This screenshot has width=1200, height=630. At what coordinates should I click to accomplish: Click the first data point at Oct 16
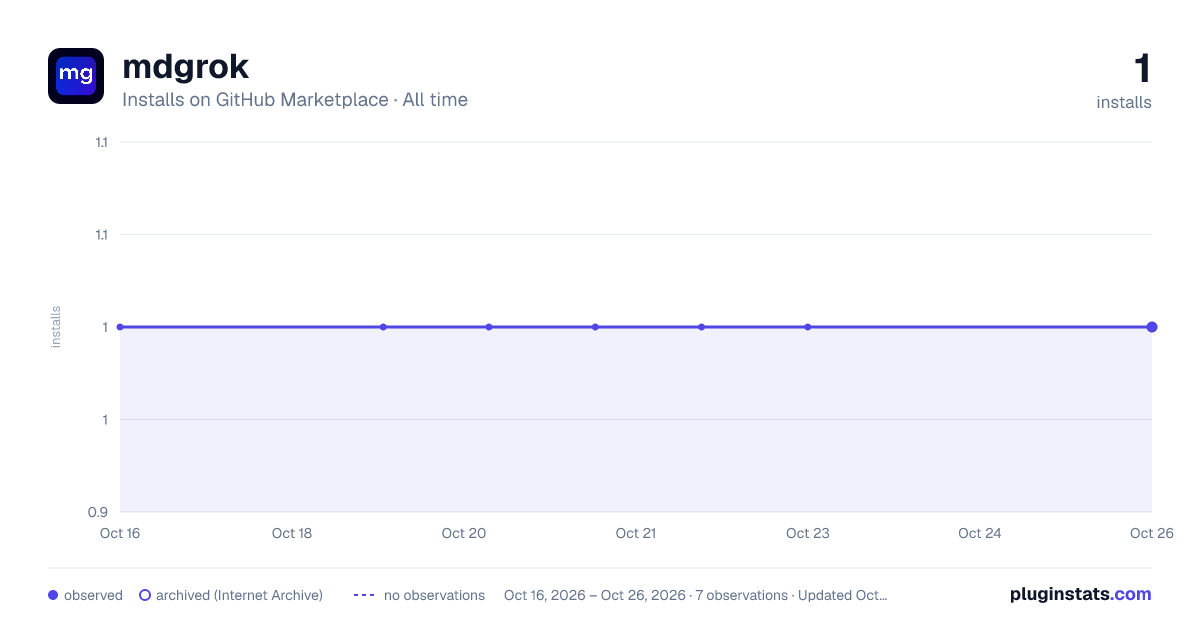click(120, 327)
